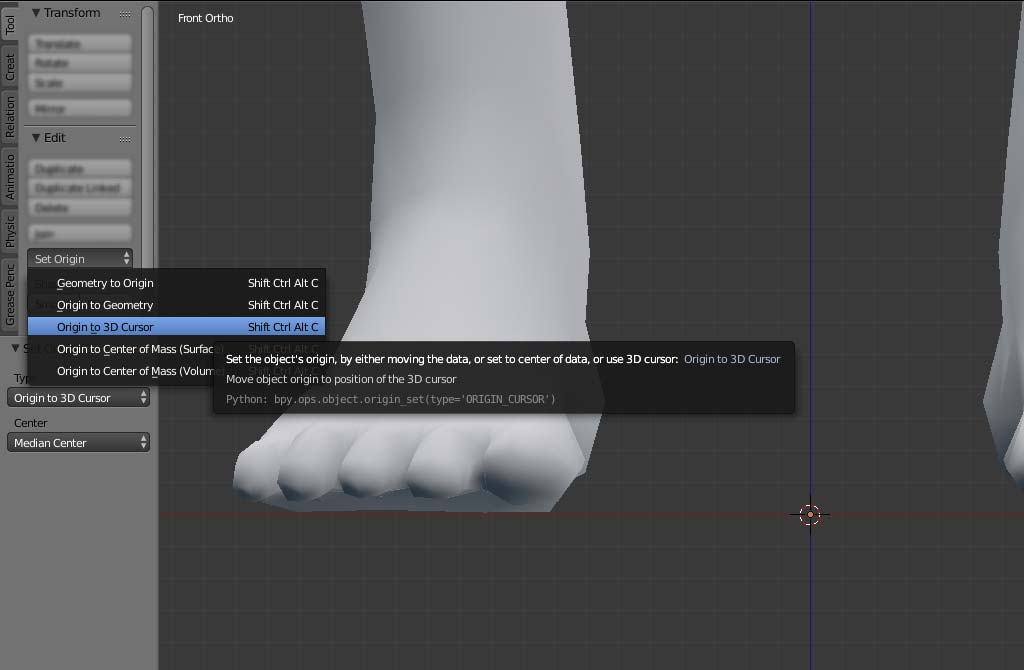Viewport: 1024px width, 670px height.
Task: Choose Geometry to Origin from menu
Action: pyautogui.click(x=176, y=283)
